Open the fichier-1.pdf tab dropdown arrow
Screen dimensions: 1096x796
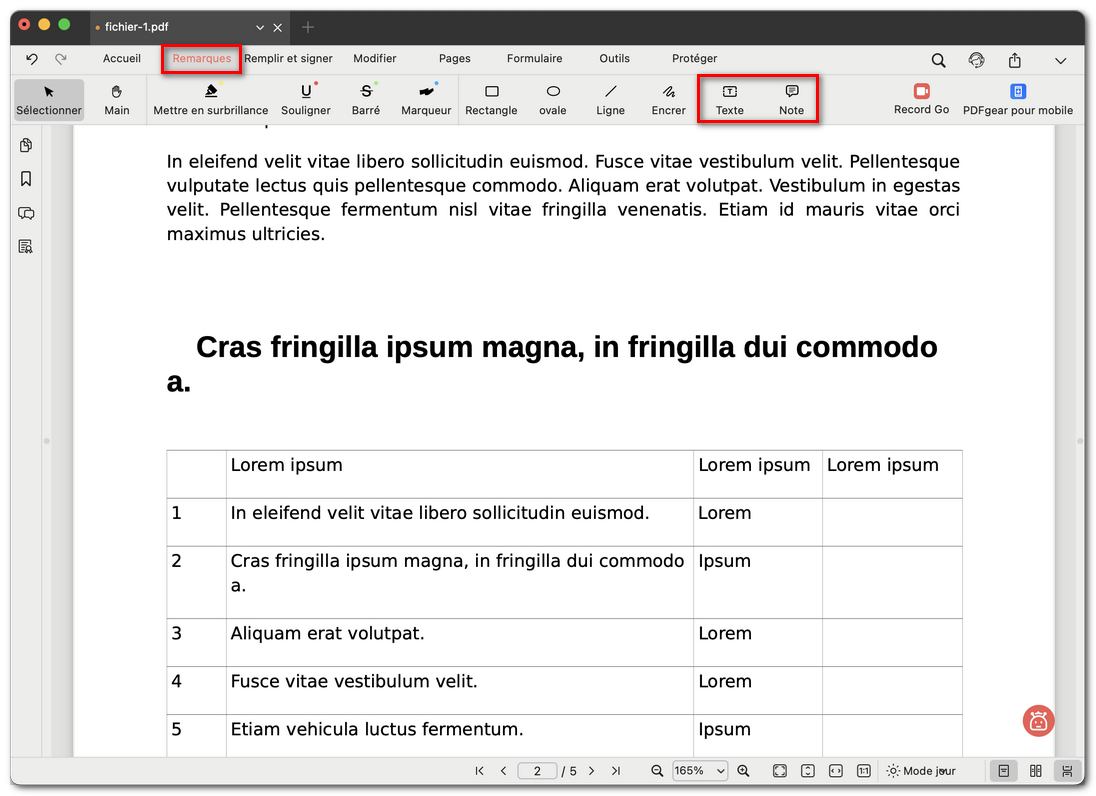260,27
